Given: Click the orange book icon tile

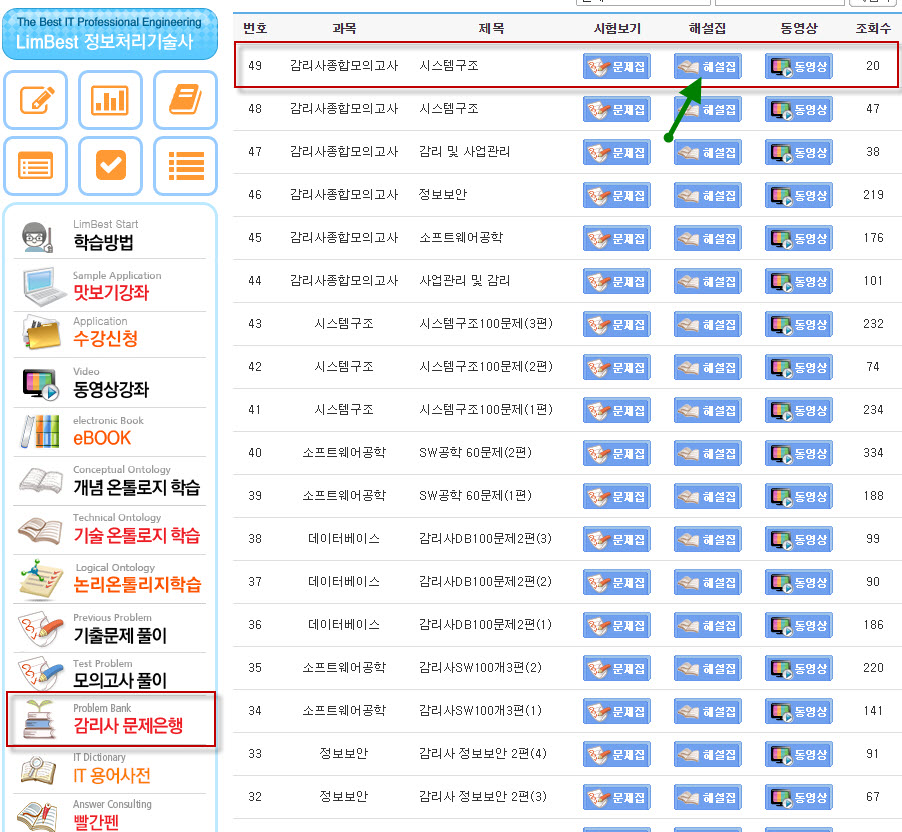Looking at the screenshot, I should pos(185,100).
